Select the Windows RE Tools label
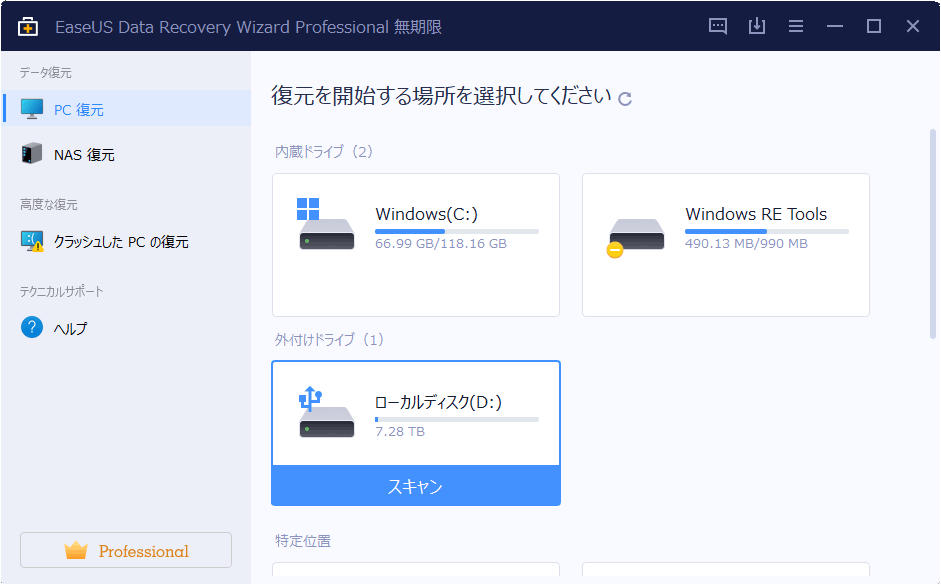Image resolution: width=941 pixels, height=585 pixels. click(756, 214)
